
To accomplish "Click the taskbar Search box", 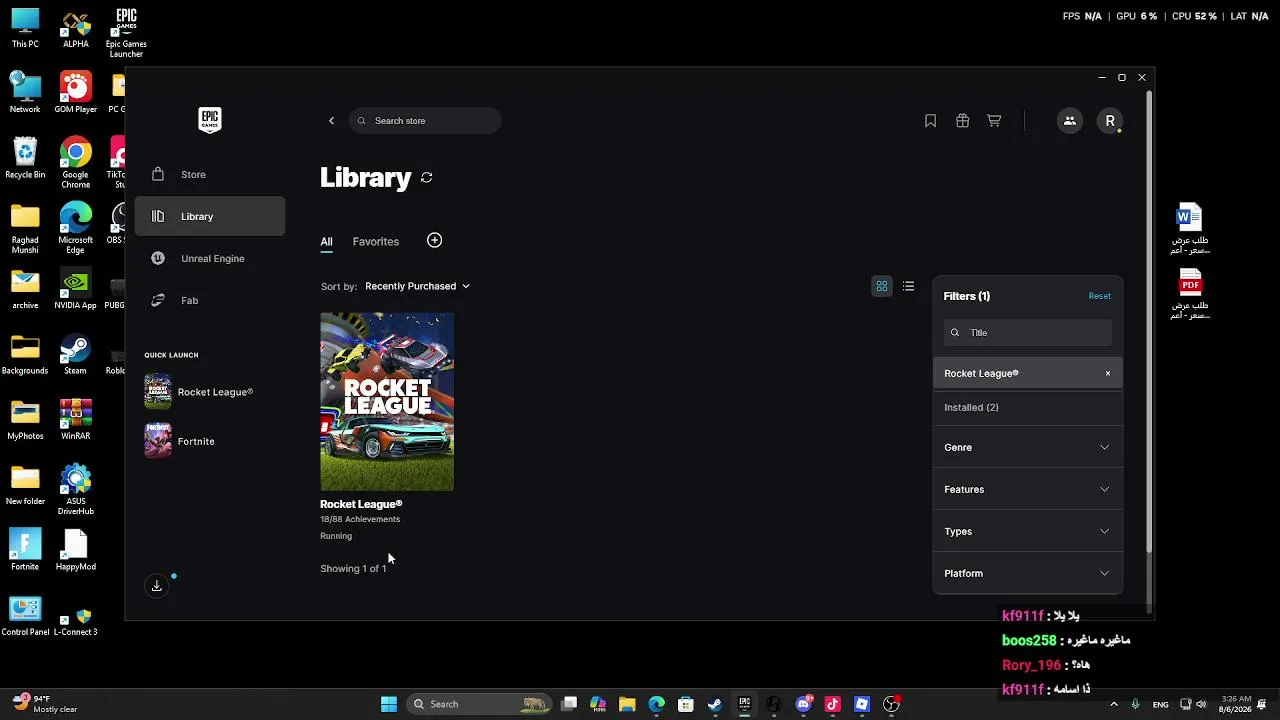I will pos(477,704).
